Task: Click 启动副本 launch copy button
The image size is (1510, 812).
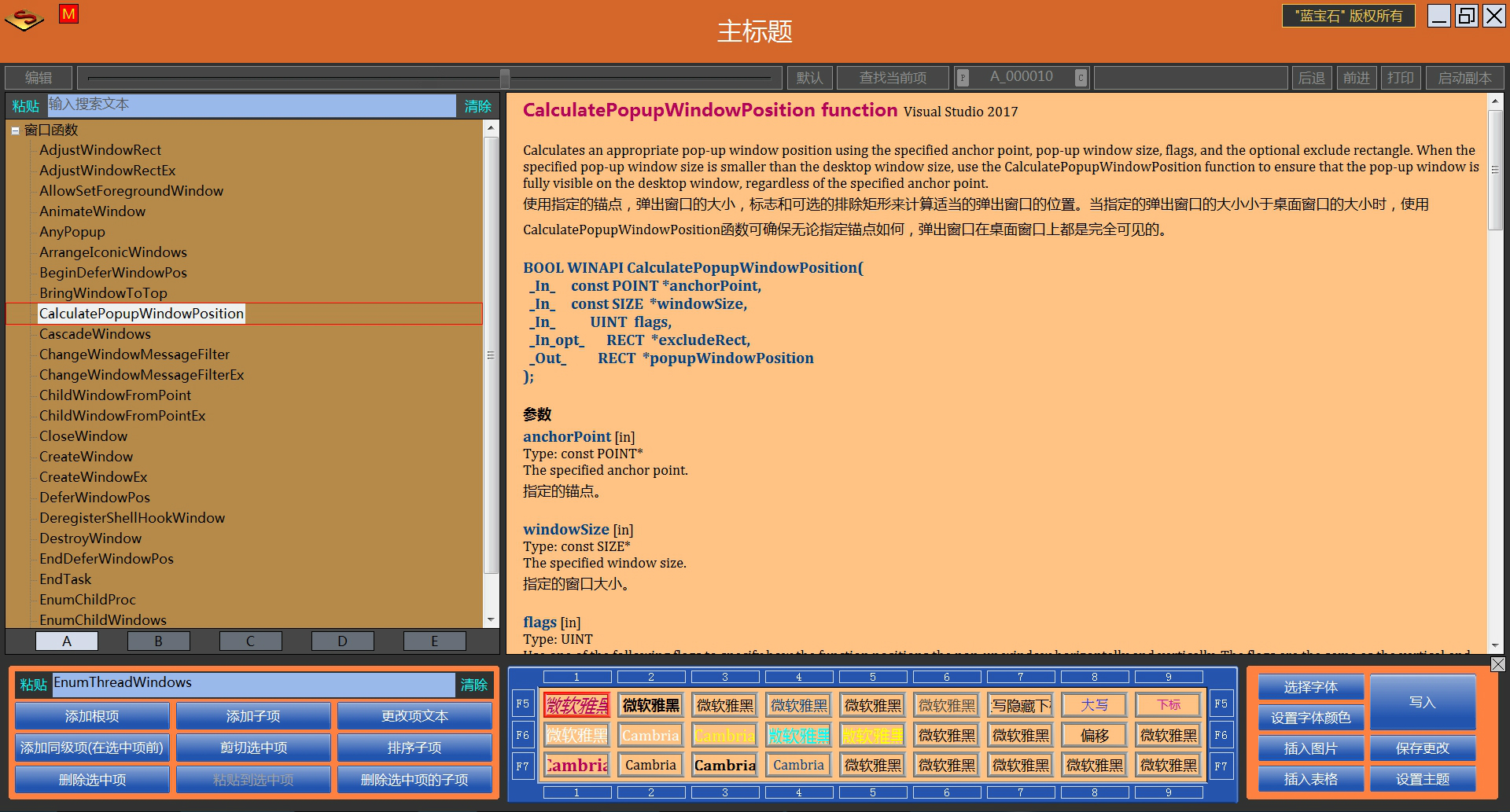Action: (1464, 78)
